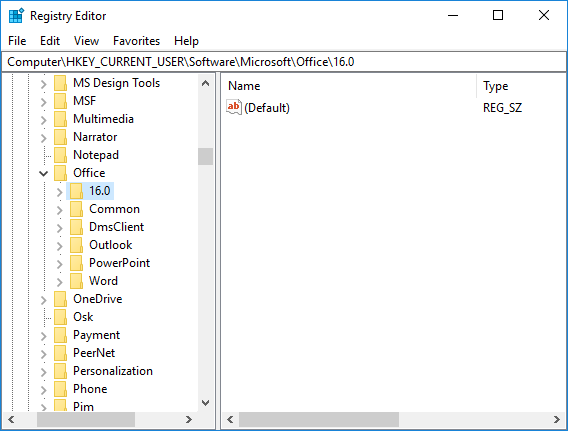Click the 16.0 folder icon

point(76,191)
